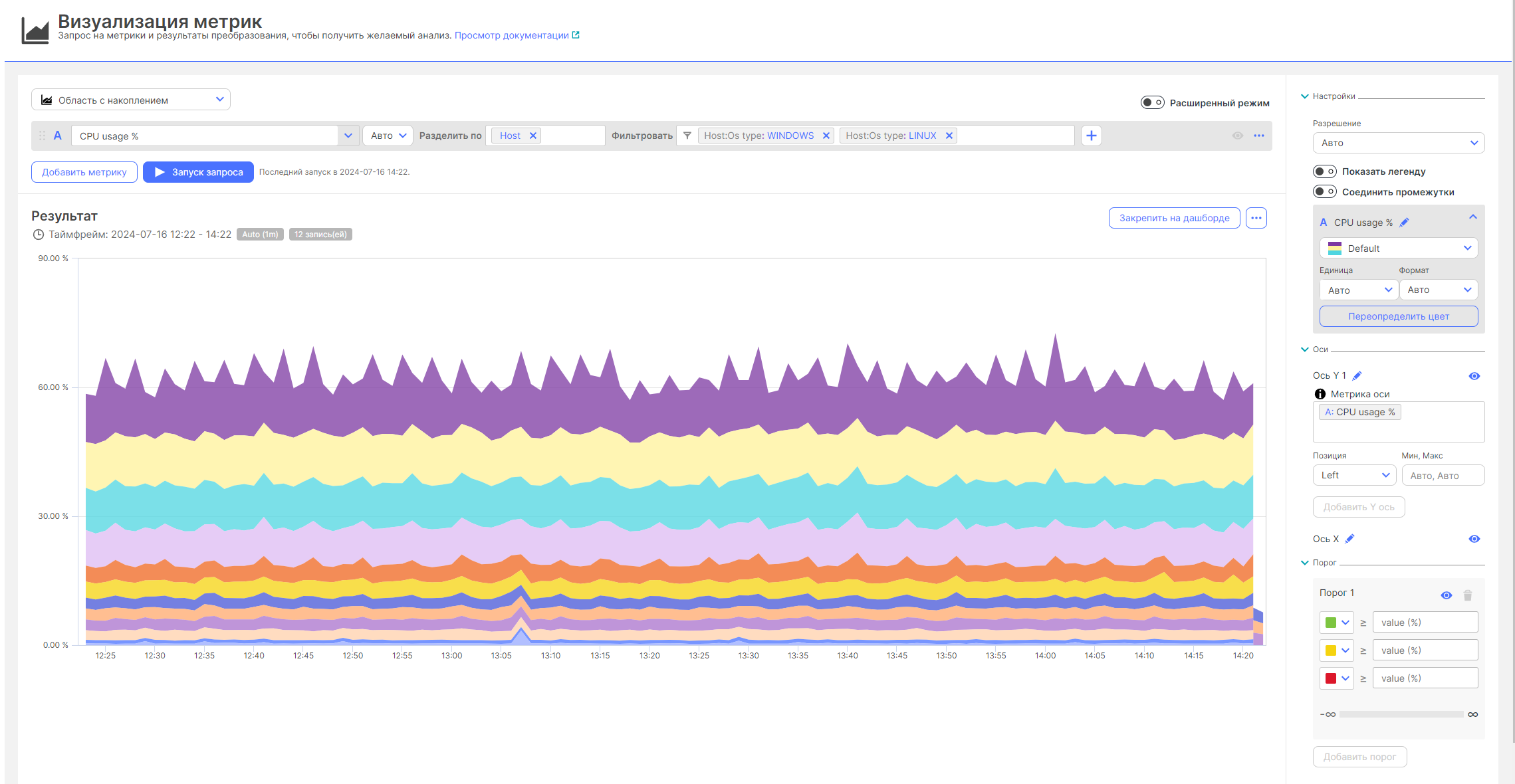The height and width of the screenshot is (784, 1515).
Task: Delete Порог 1 with trash icon
Action: click(1468, 595)
